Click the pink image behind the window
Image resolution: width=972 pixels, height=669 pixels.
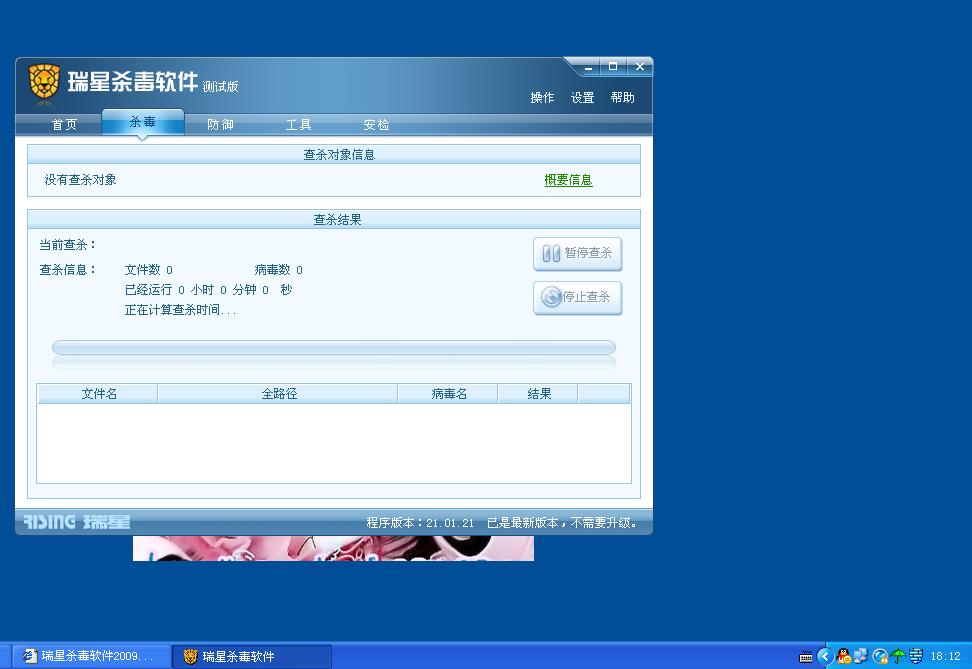pos(333,548)
